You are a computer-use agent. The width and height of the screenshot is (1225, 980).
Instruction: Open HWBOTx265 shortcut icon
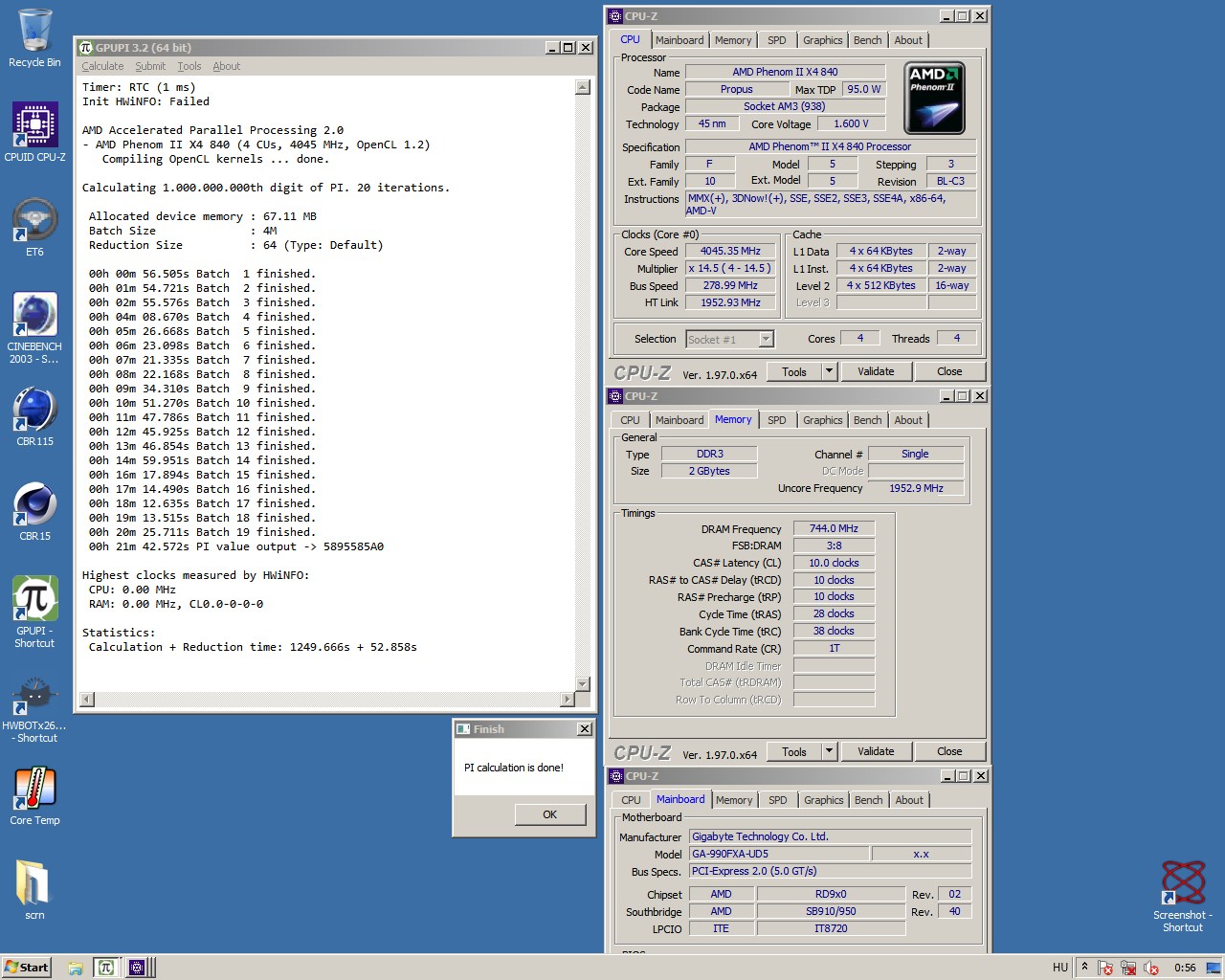pyautogui.click(x=34, y=709)
